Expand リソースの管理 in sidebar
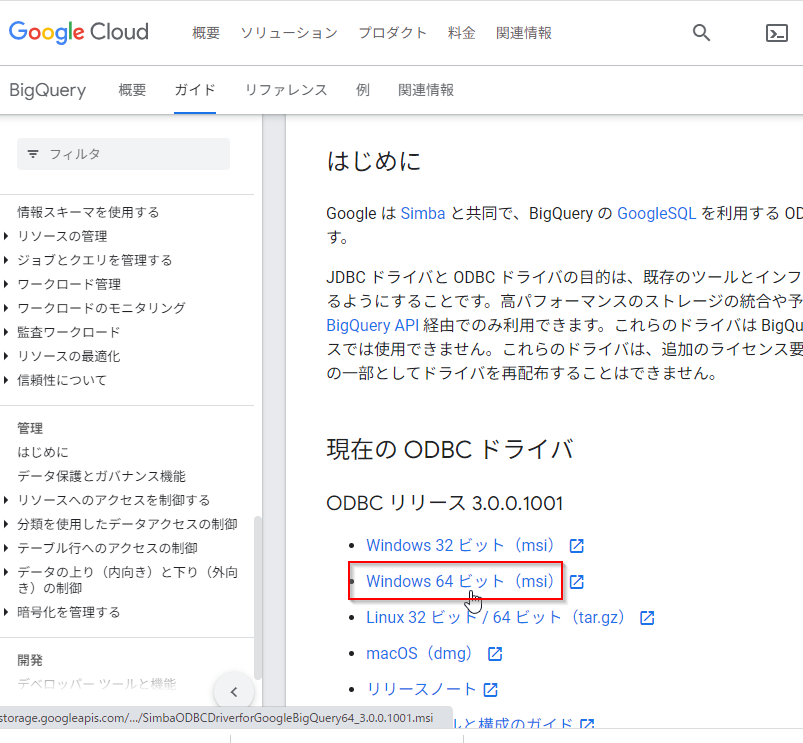Screen dimensions: 803x743 pyautogui.click(x=6, y=236)
